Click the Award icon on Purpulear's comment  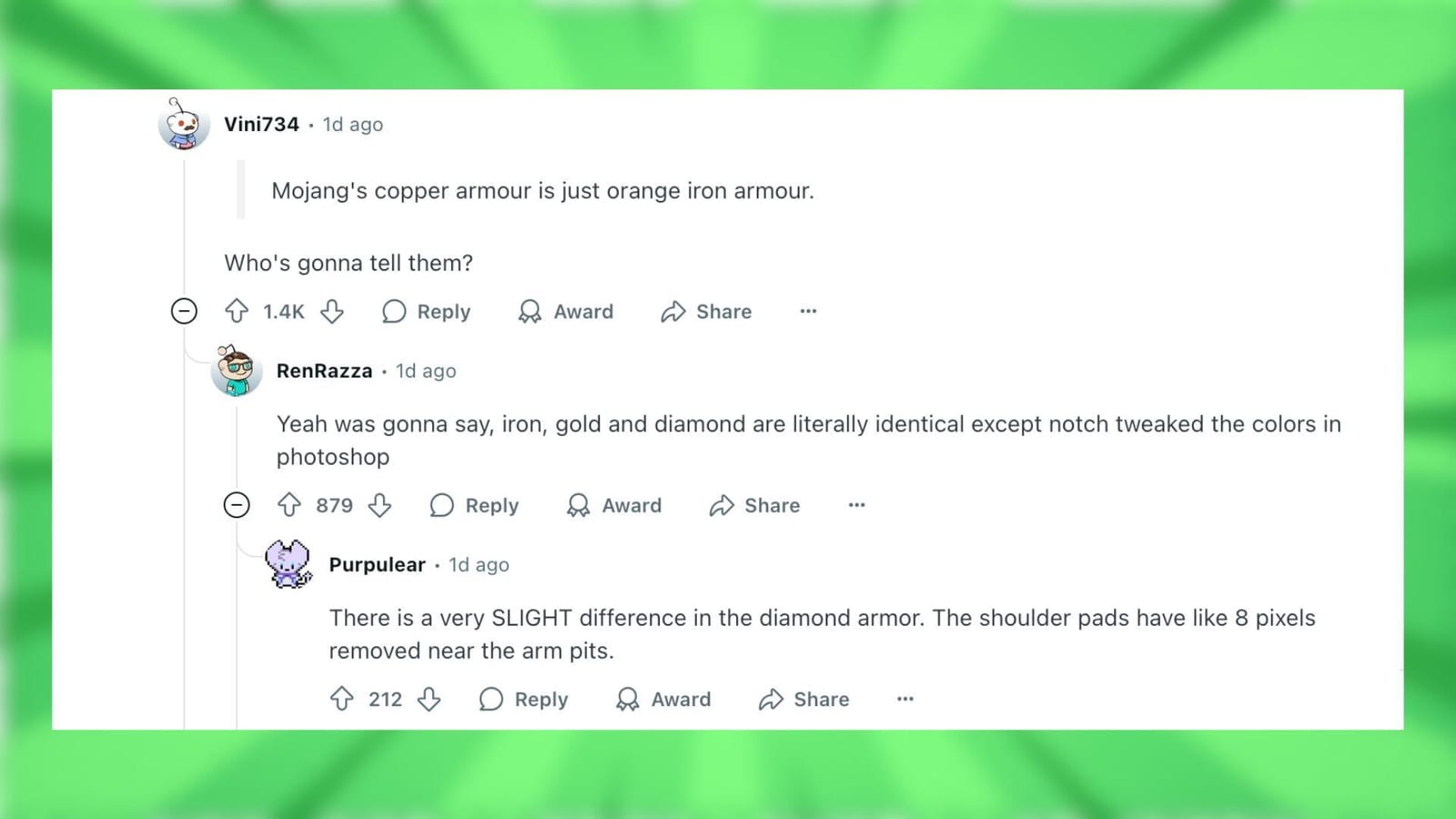point(627,699)
